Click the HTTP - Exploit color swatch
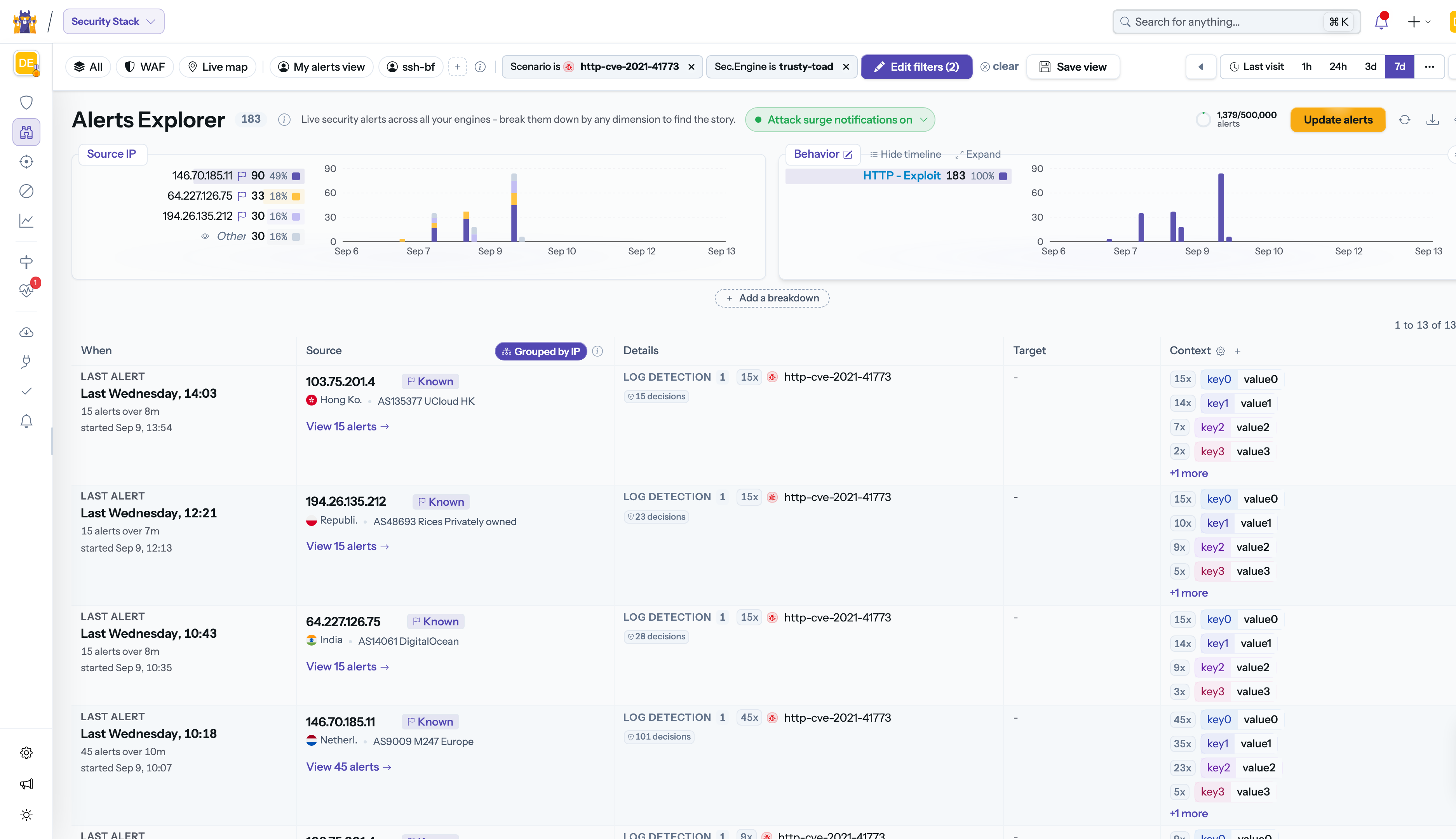Image resolution: width=1456 pixels, height=839 pixels. [1003, 176]
